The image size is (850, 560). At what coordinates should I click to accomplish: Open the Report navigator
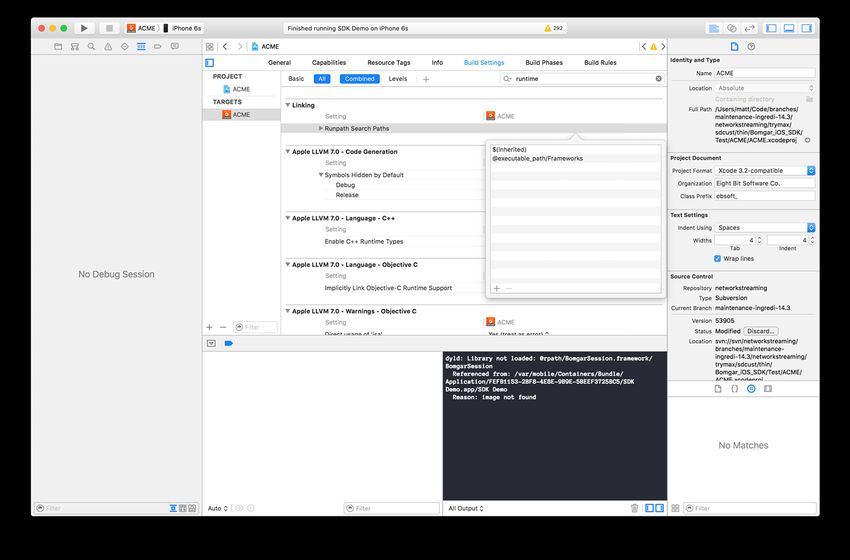tap(175, 47)
